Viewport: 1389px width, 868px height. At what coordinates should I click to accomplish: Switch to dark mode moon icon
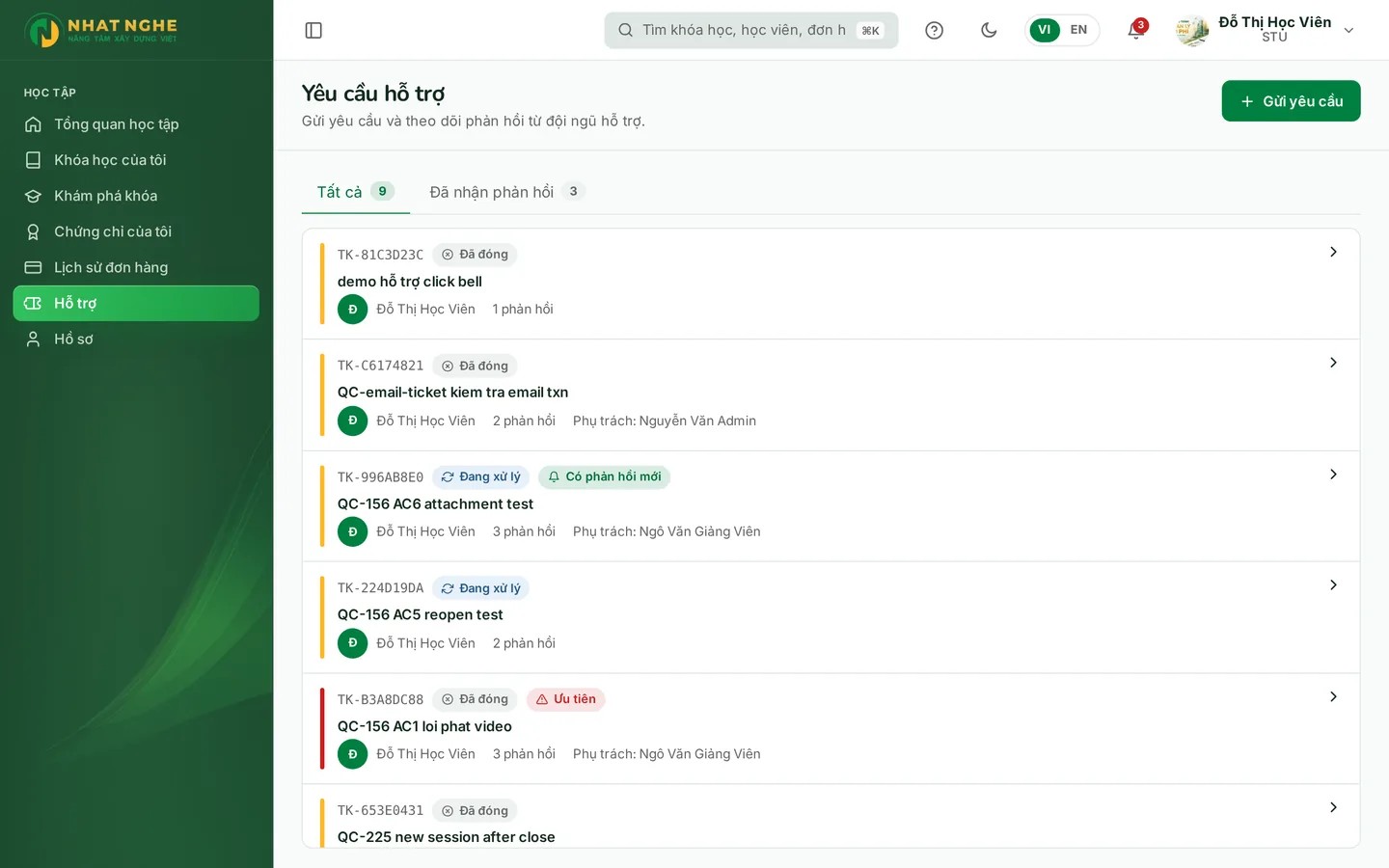(989, 30)
